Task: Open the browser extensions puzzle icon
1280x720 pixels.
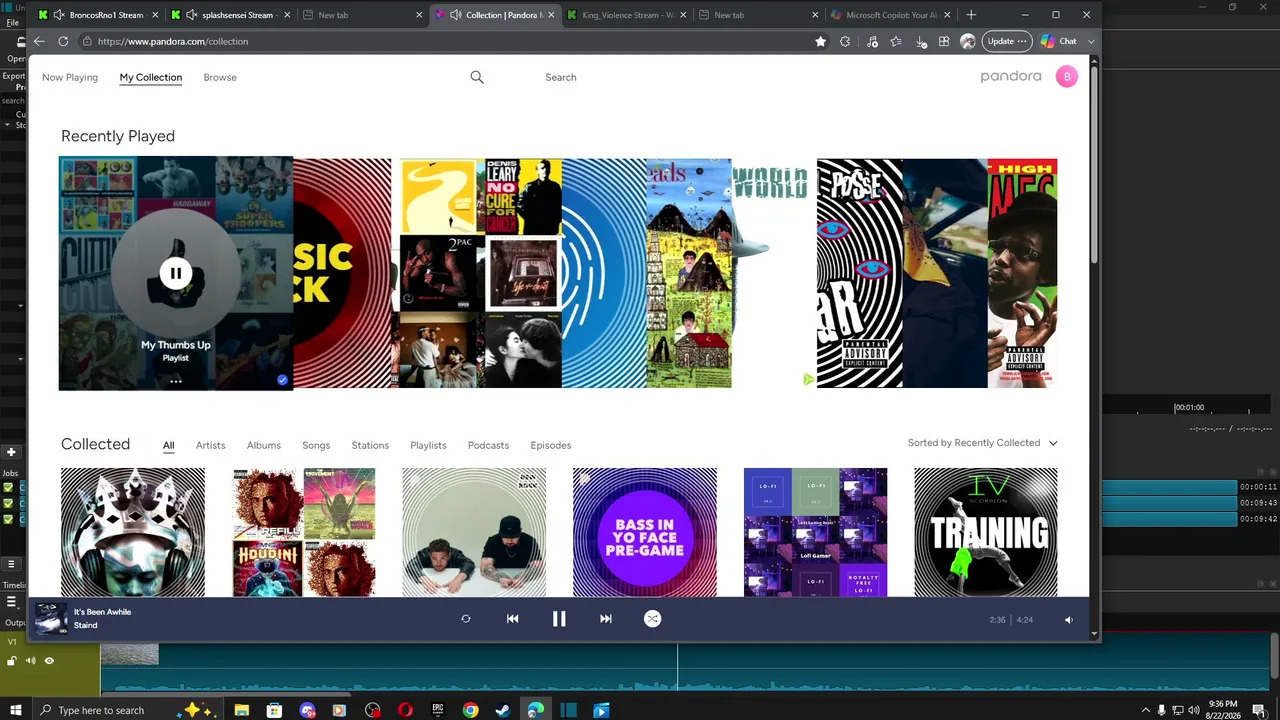Action: (845, 41)
